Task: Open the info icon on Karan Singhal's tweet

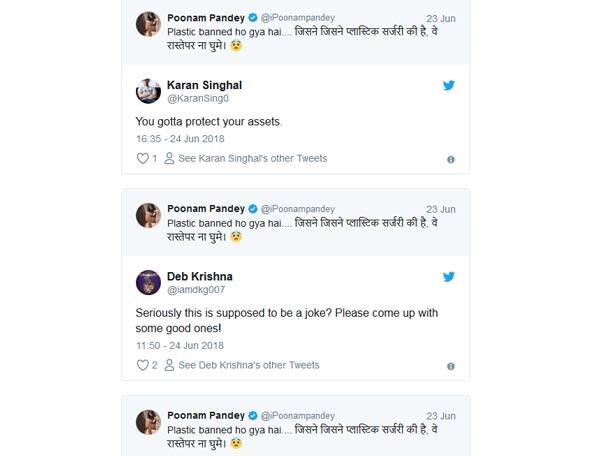Action: [x=451, y=160]
